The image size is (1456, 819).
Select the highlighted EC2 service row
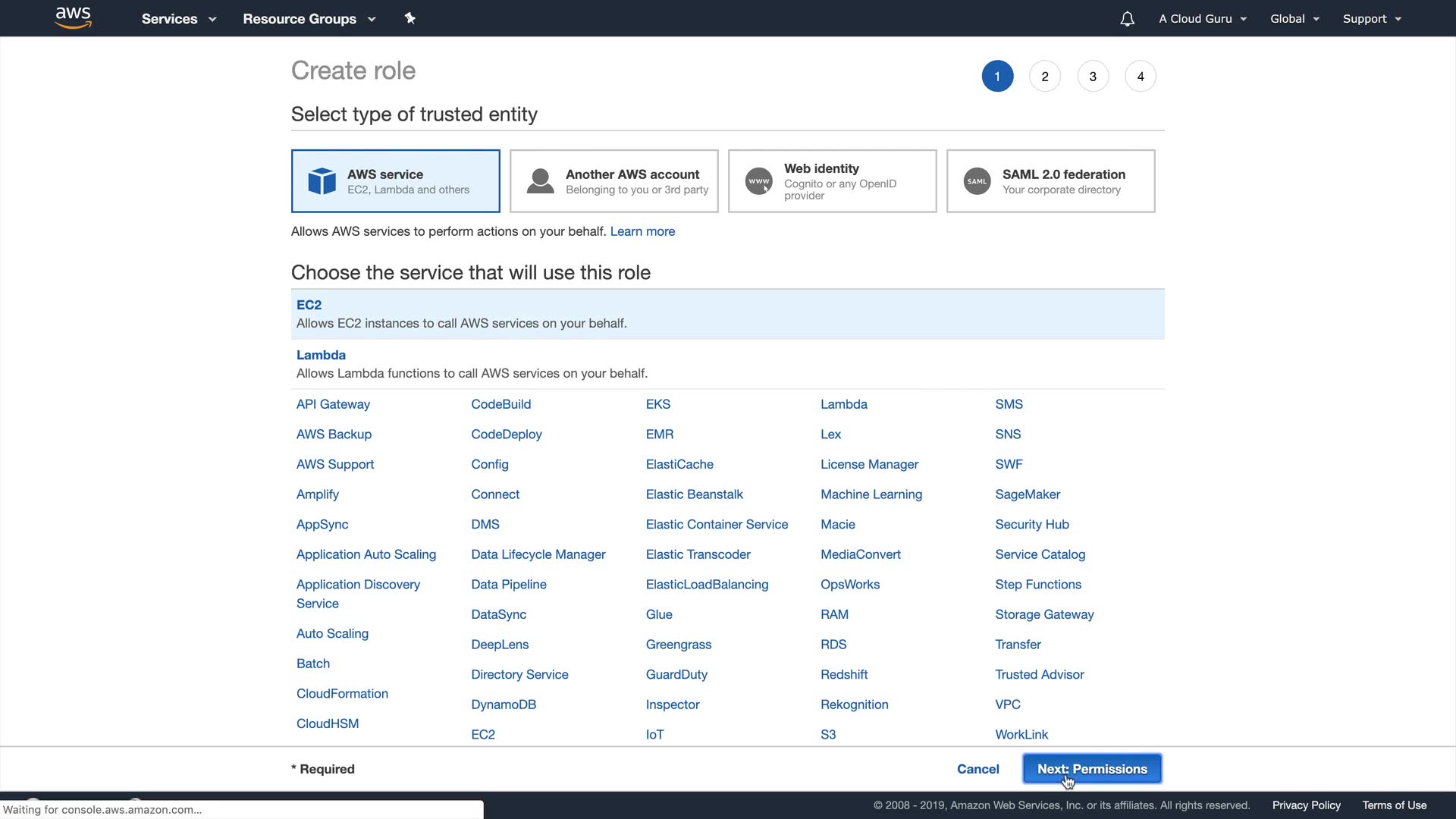[726, 314]
